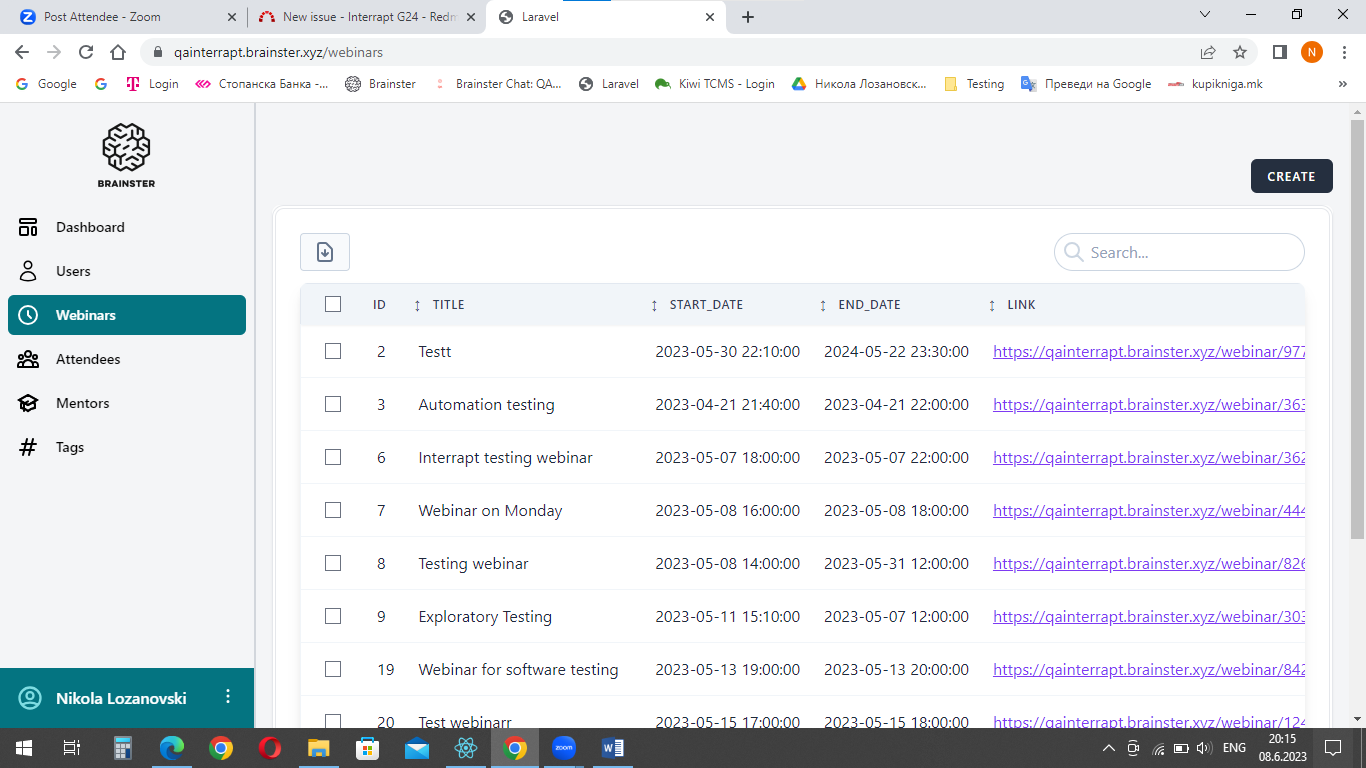Launch Zoom from the Windows taskbar
The width and height of the screenshot is (1366, 768).
pos(563,748)
